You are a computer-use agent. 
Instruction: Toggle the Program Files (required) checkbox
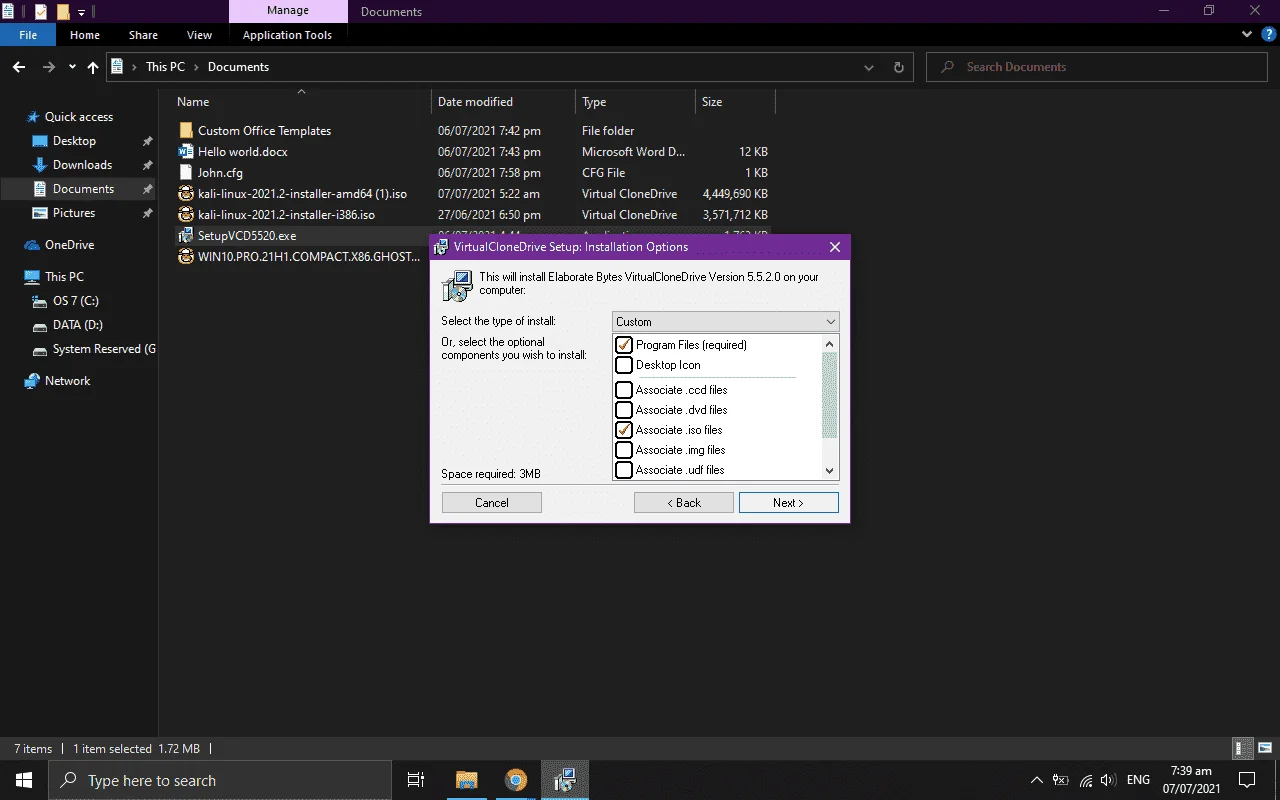point(624,345)
